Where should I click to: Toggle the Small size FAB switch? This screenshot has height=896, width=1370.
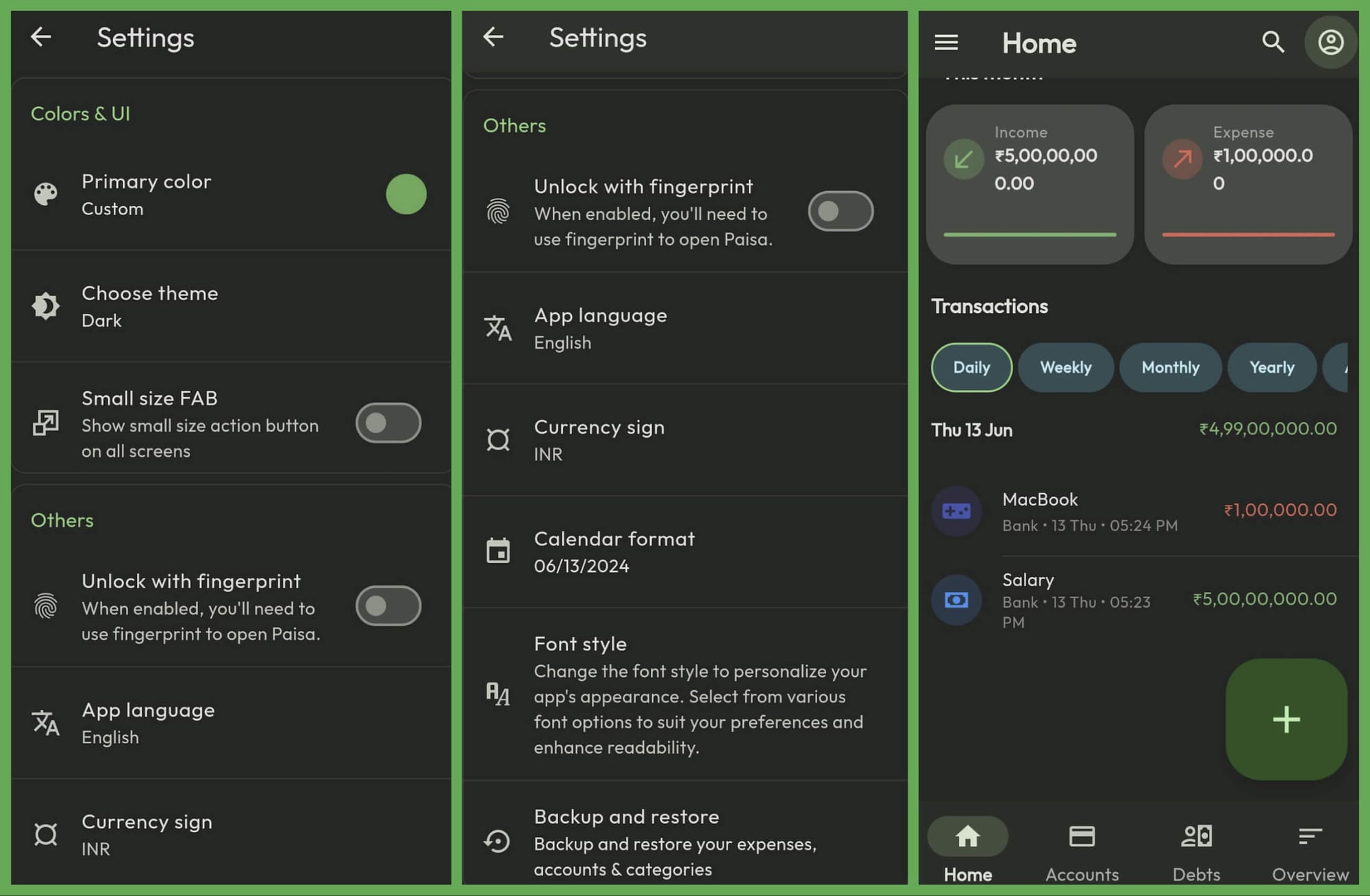[x=388, y=423]
